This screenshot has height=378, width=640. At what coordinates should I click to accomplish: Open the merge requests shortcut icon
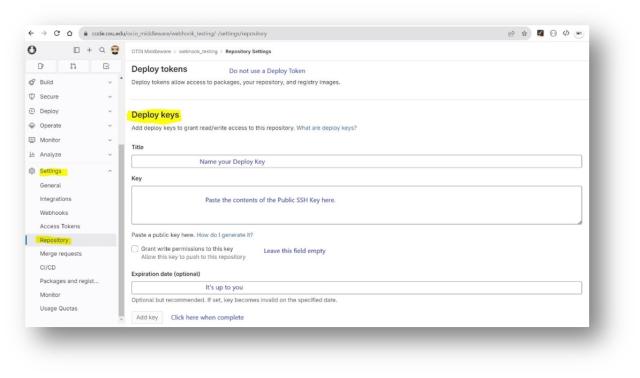point(73,66)
